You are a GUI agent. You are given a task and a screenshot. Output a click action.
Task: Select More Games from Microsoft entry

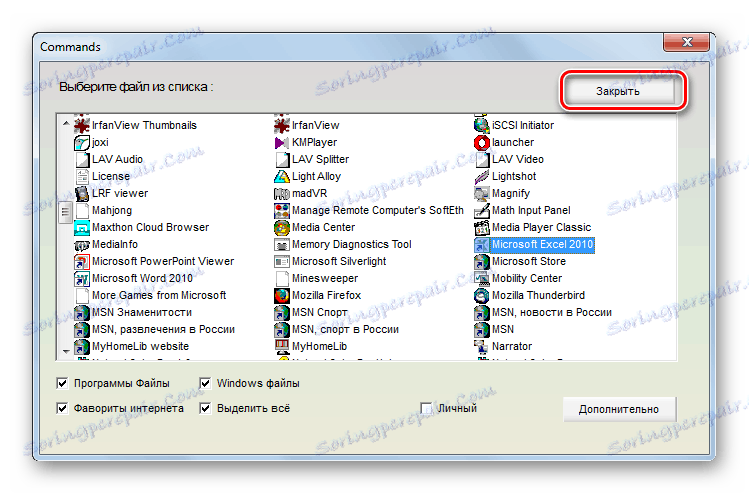pos(159,295)
